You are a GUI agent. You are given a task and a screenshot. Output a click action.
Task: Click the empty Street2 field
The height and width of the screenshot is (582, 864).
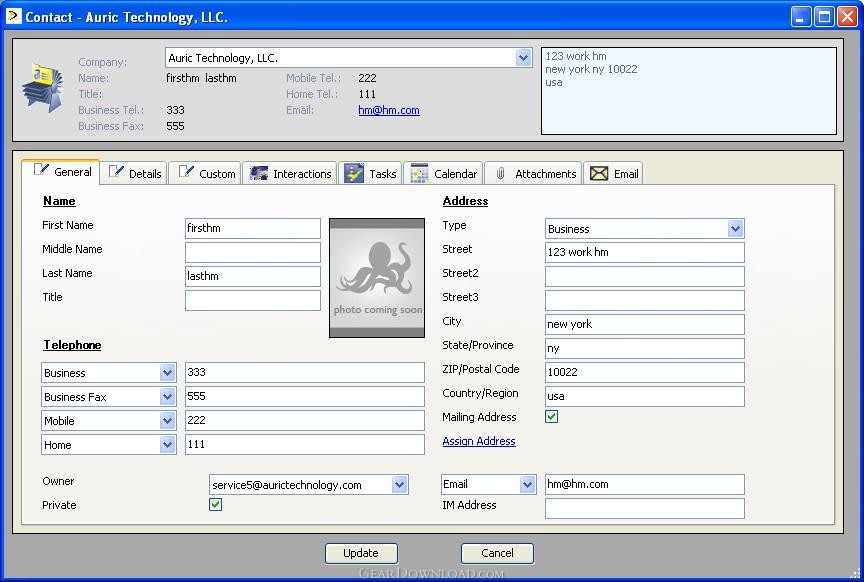(645, 276)
